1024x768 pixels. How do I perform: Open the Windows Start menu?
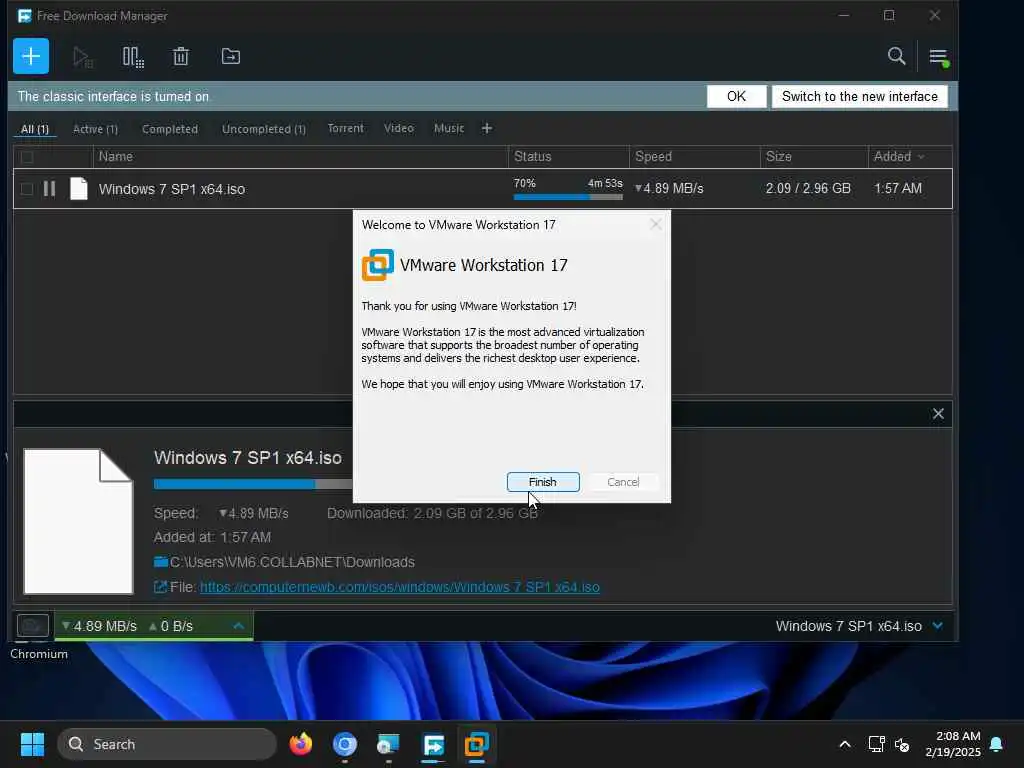point(32,744)
